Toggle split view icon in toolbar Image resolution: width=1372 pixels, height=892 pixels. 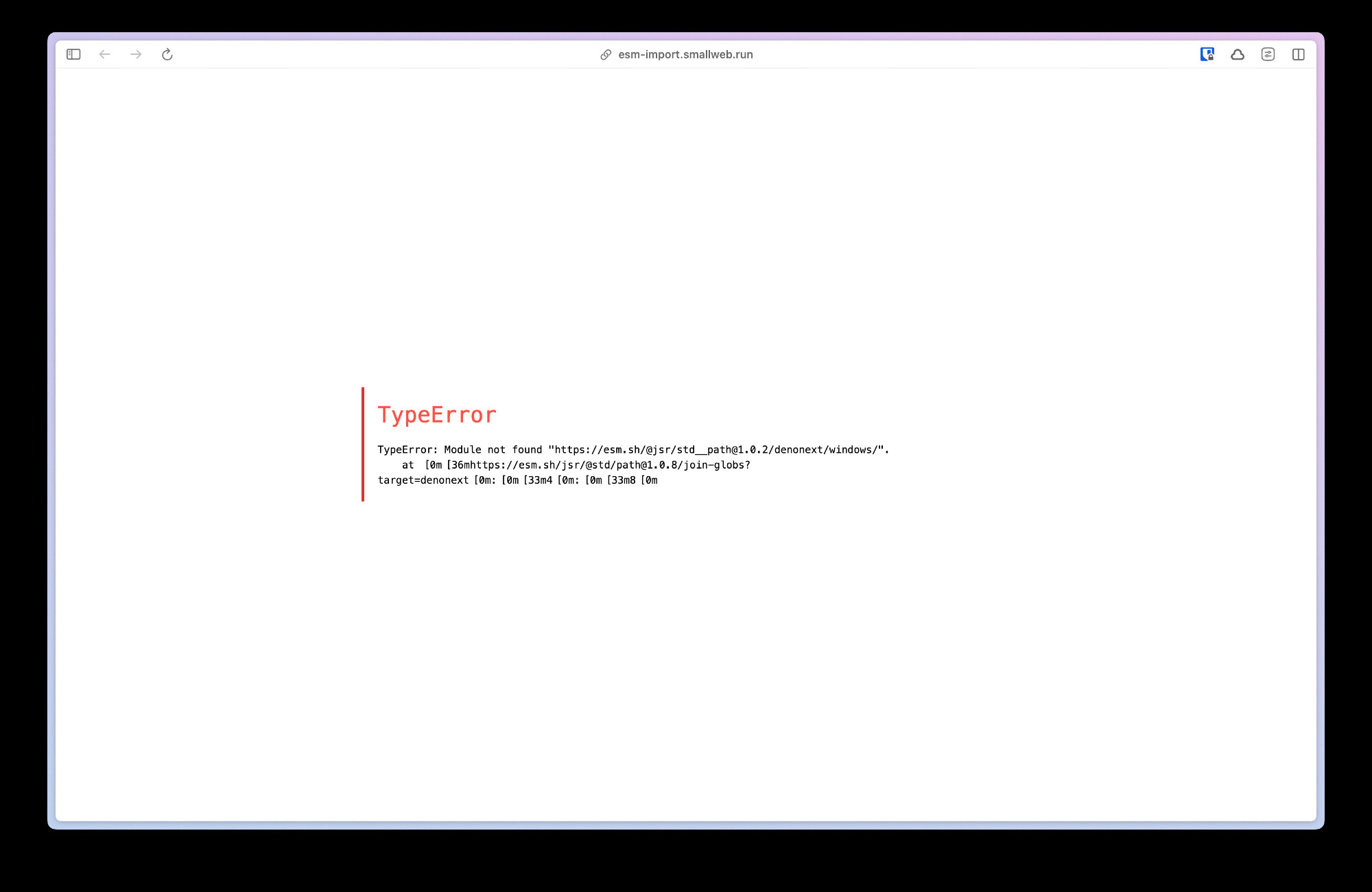click(x=1299, y=54)
